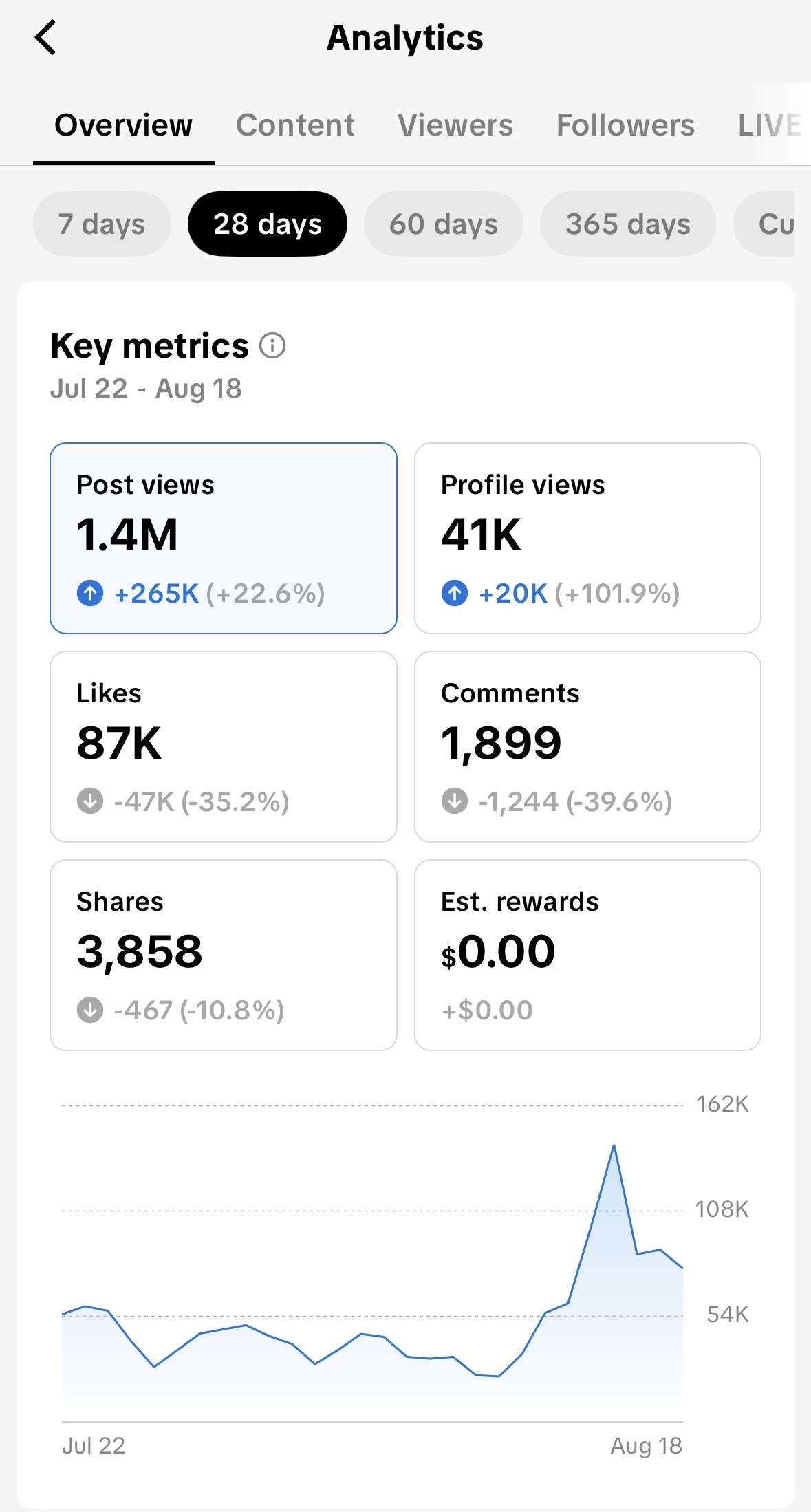Click the $0.00 rewards value
This screenshot has height=1512, width=811.
coord(498,952)
